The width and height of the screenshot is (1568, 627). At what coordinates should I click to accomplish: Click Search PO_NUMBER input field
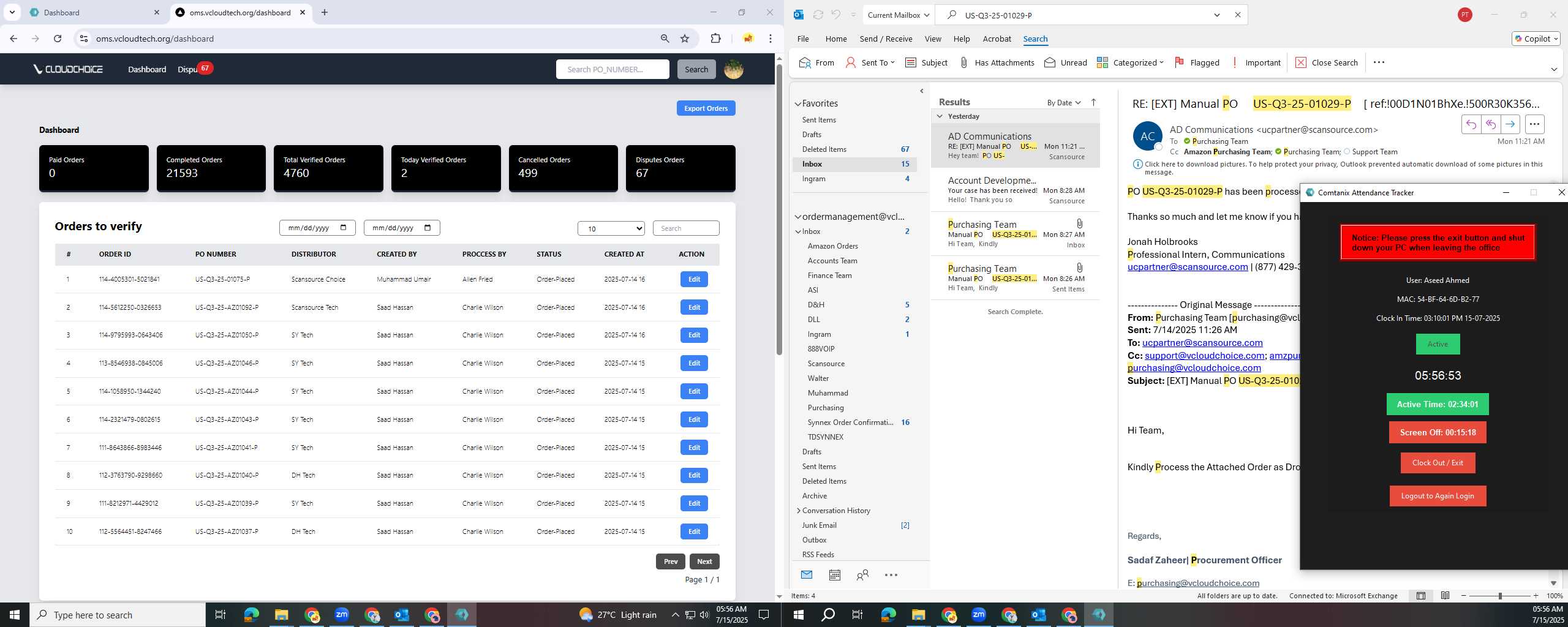pos(612,69)
